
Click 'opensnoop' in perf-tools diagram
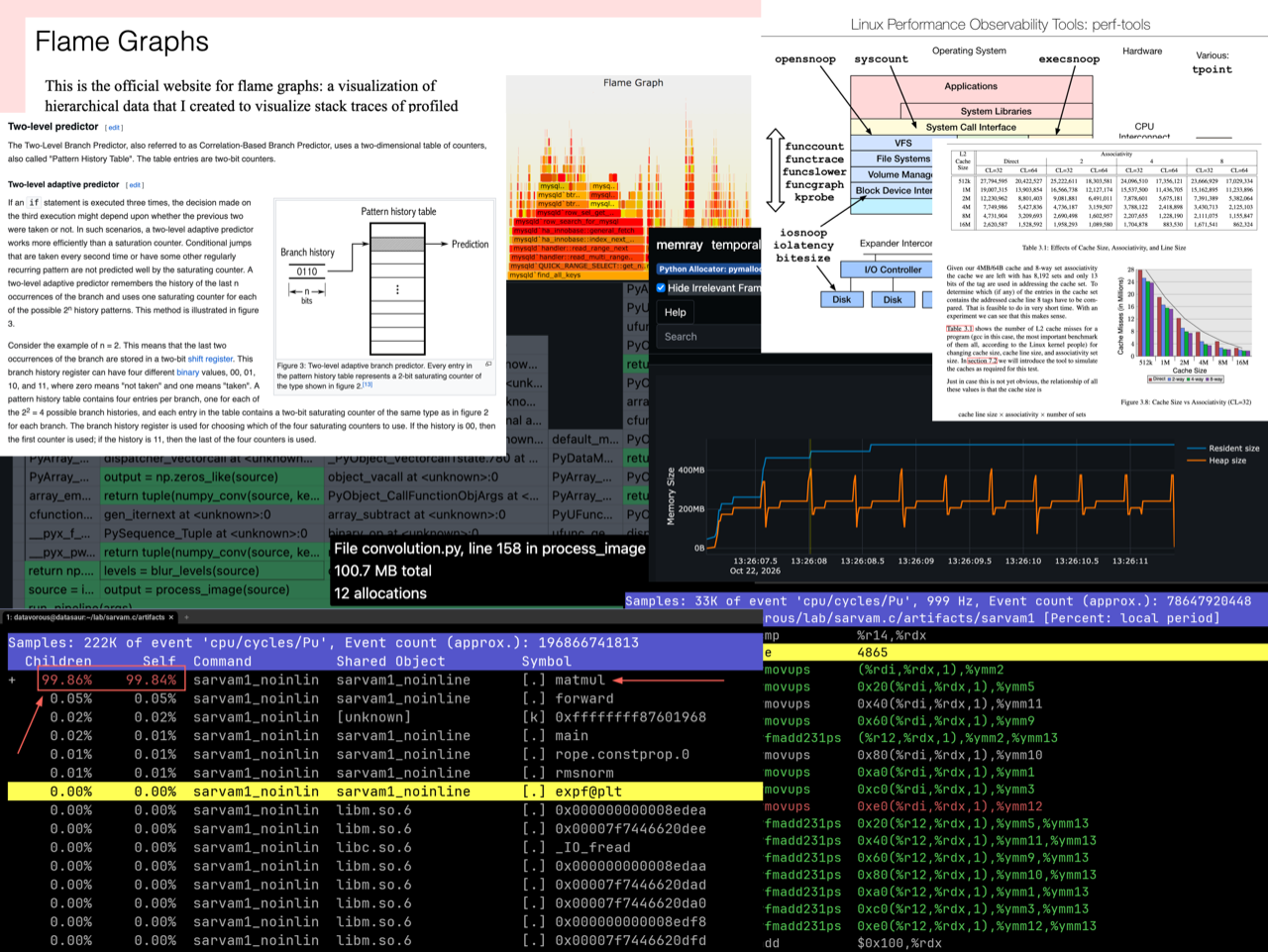(x=805, y=59)
